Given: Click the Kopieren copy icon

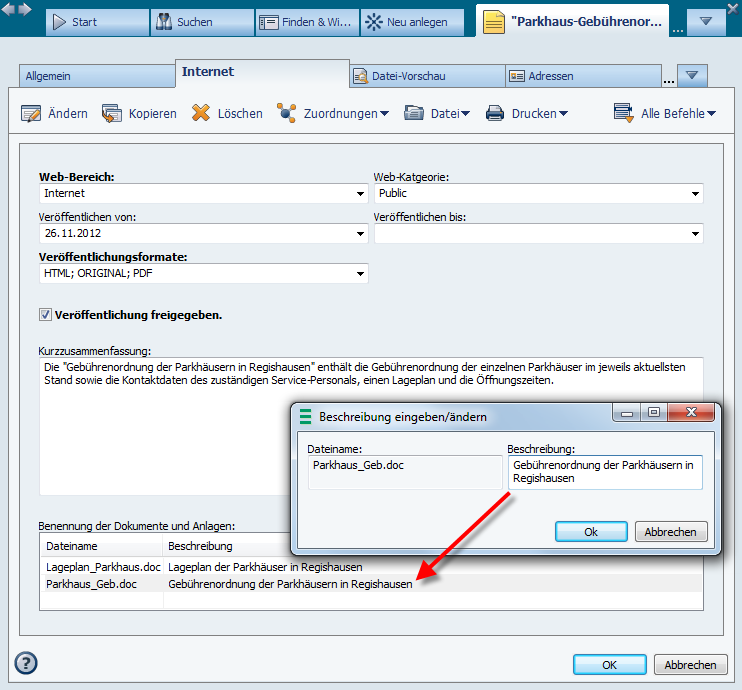Looking at the screenshot, I should 112,114.
